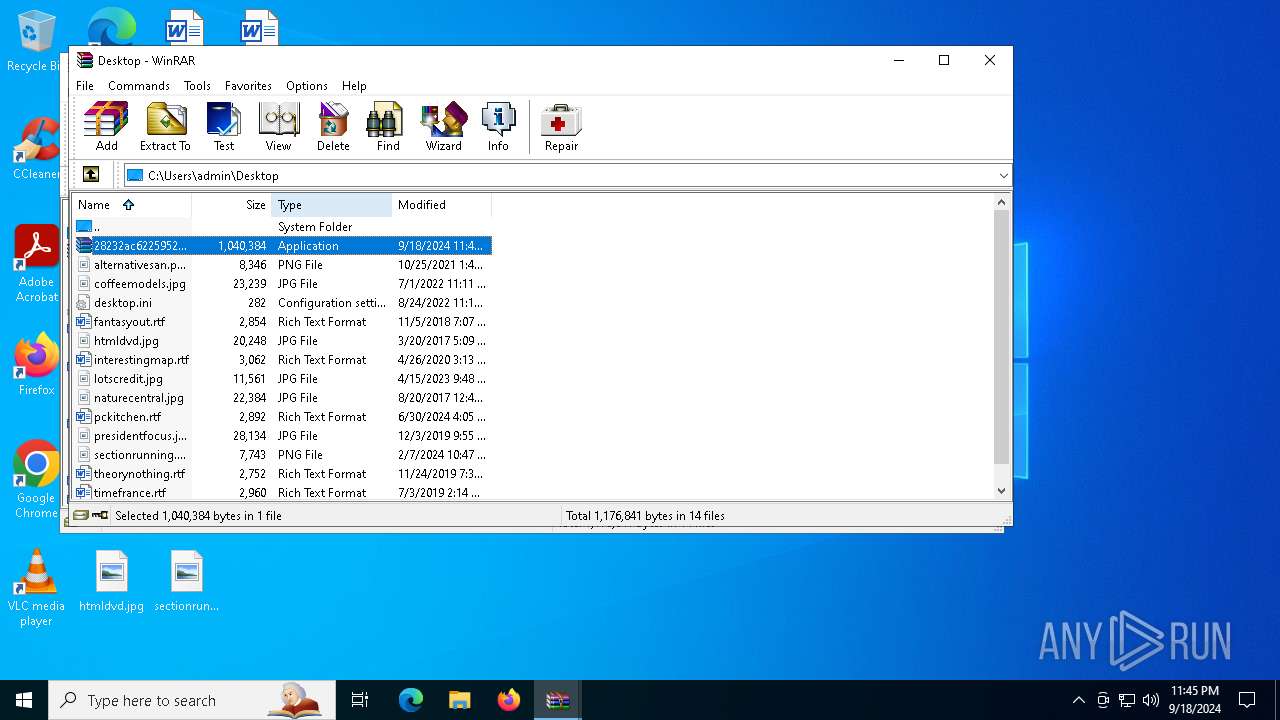Select desktop.ini in the list
1280x720 pixels.
pos(282,303)
